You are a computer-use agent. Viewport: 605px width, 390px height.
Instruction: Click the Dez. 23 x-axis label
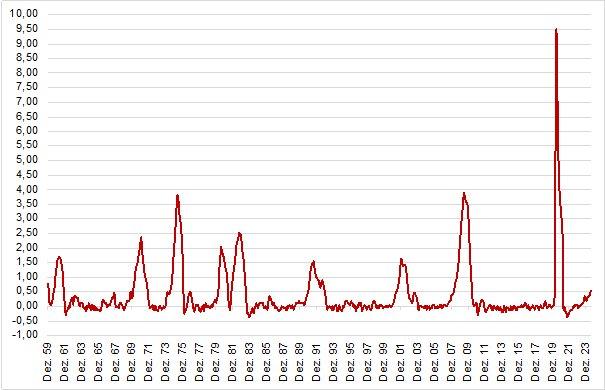pos(586,362)
